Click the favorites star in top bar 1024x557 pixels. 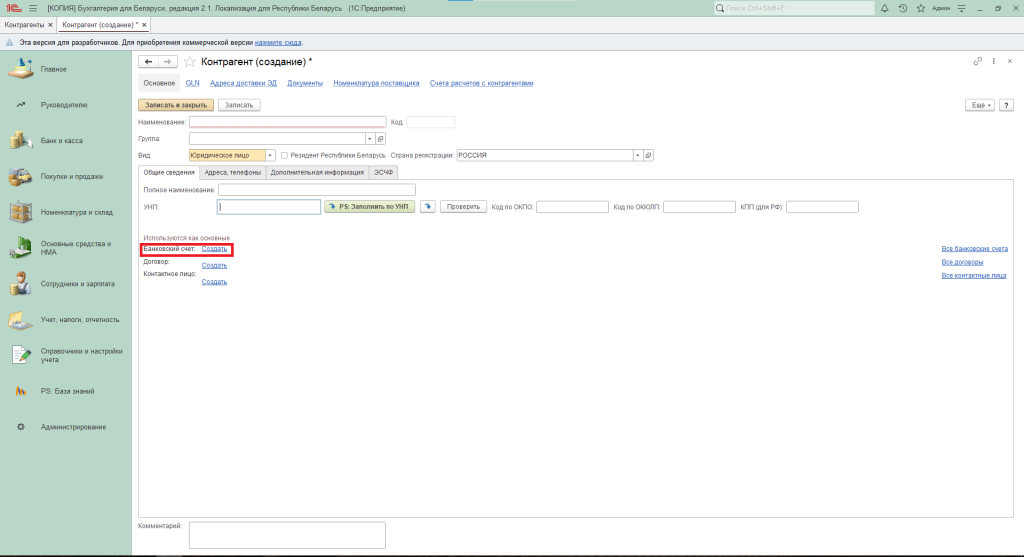point(920,8)
